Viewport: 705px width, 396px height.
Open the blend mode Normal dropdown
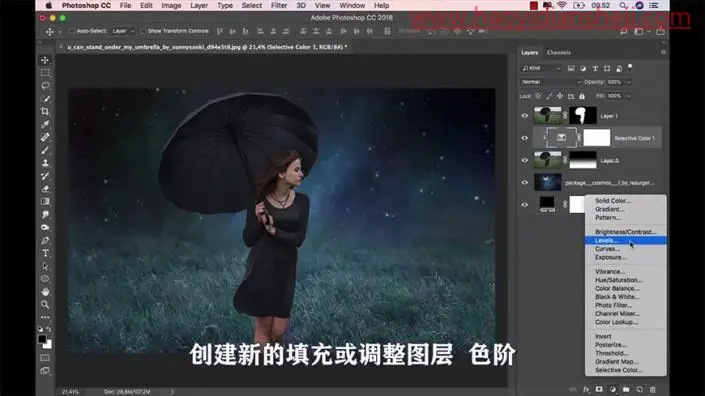(x=551, y=82)
